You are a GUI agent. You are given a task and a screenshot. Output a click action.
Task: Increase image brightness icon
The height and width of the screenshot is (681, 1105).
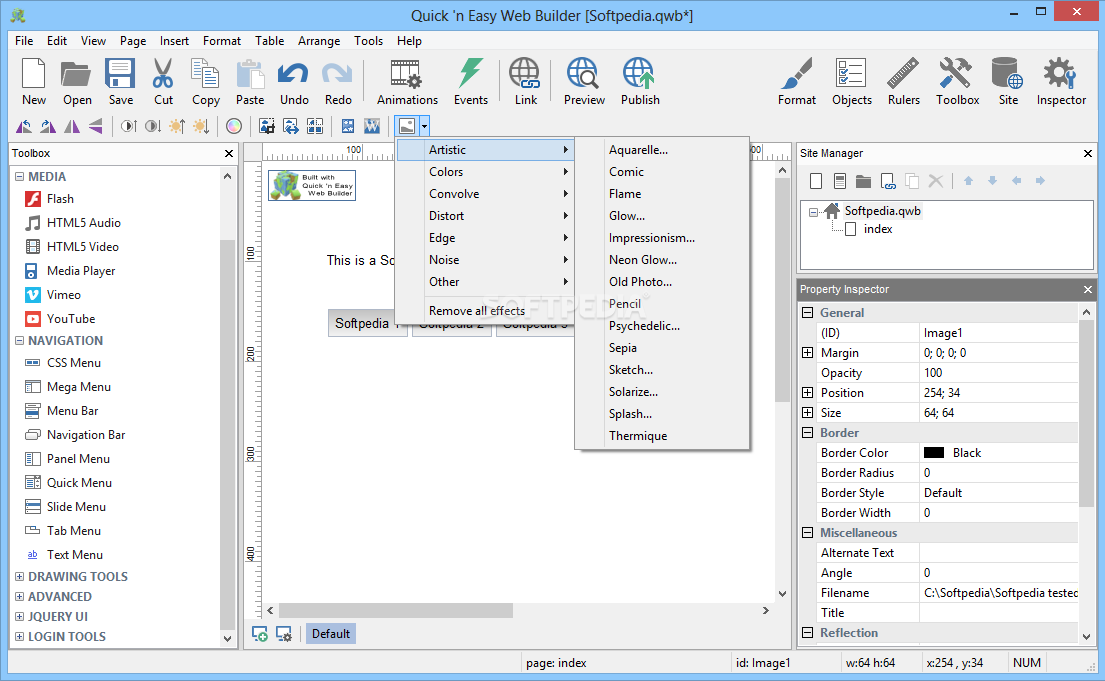[x=177, y=126]
